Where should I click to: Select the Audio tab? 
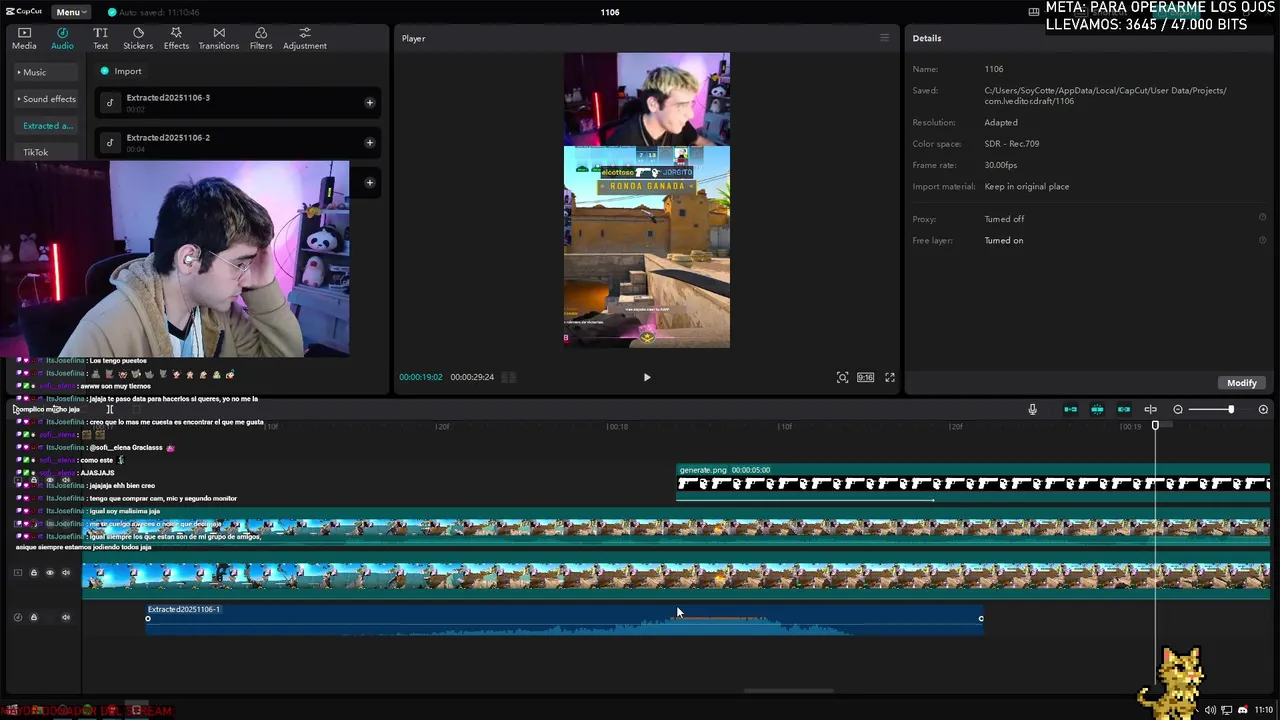pos(62,39)
